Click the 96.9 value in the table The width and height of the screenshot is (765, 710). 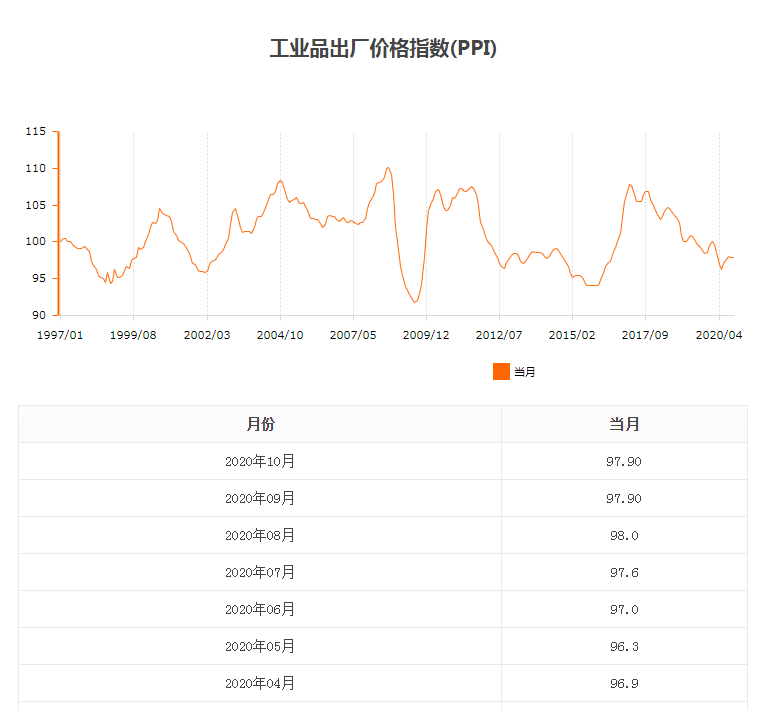tap(624, 683)
